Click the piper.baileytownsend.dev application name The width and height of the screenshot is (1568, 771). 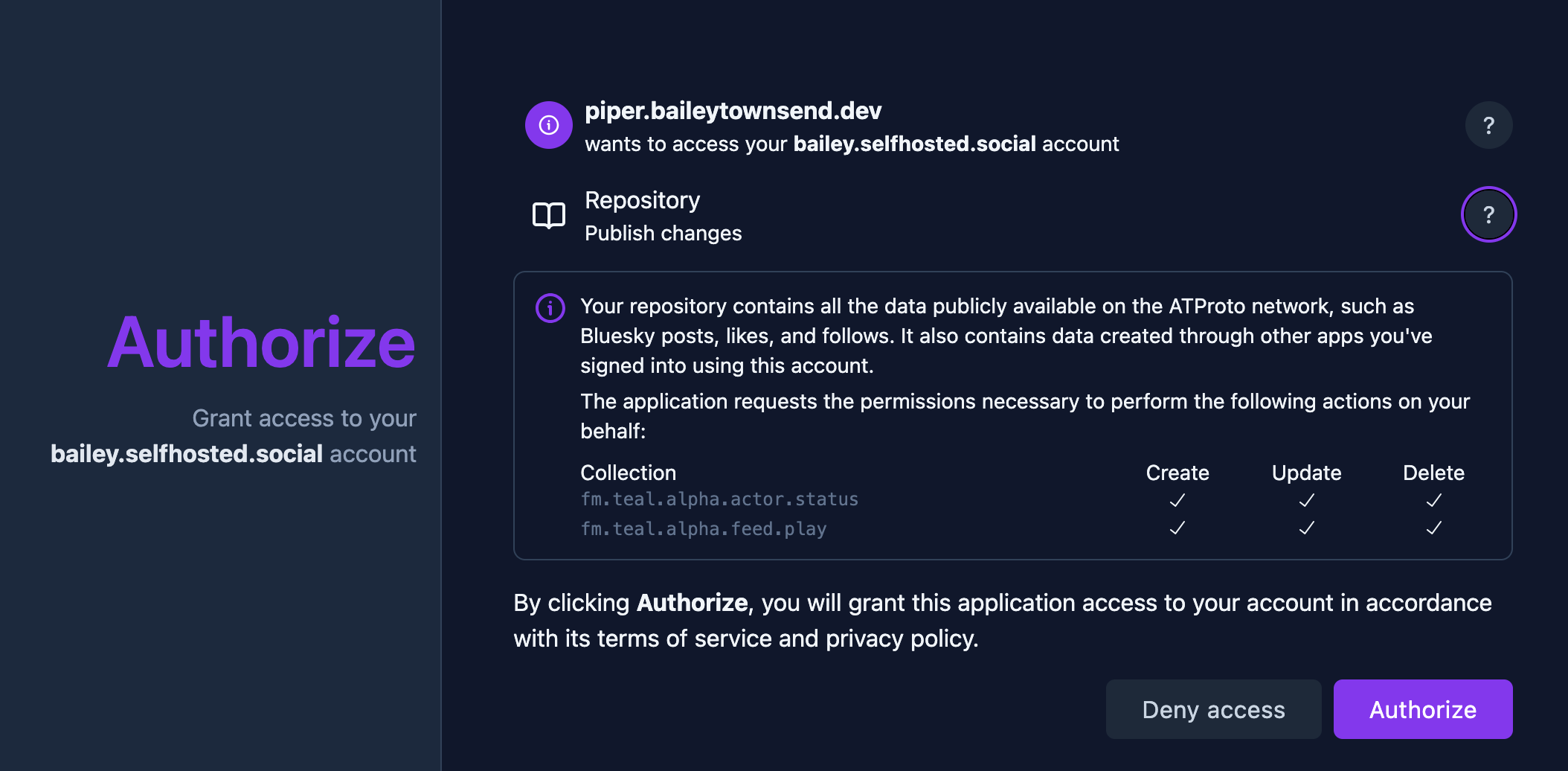pyautogui.click(x=733, y=111)
